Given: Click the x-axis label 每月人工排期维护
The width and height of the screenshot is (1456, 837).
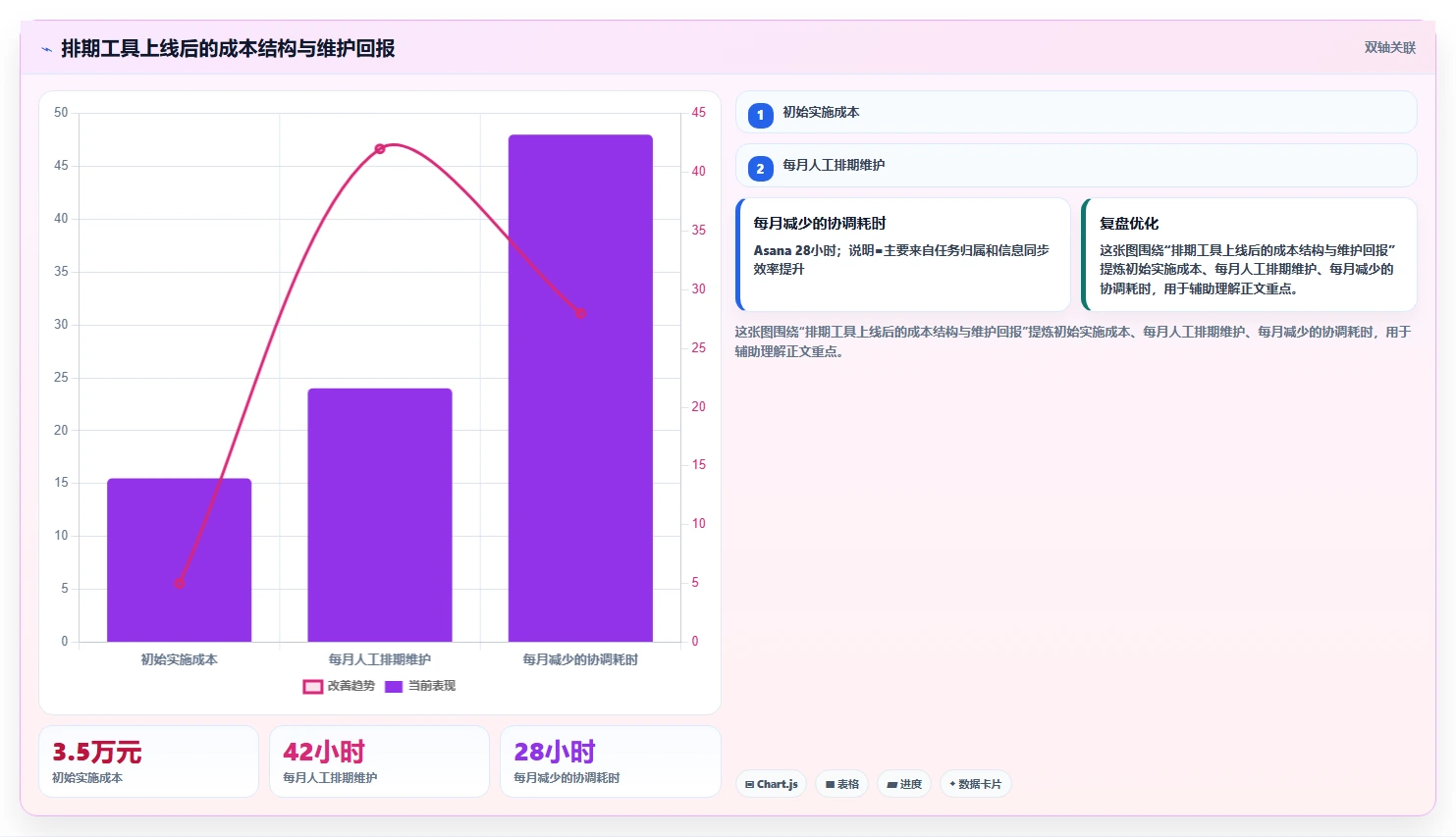Looking at the screenshot, I should click(380, 659).
